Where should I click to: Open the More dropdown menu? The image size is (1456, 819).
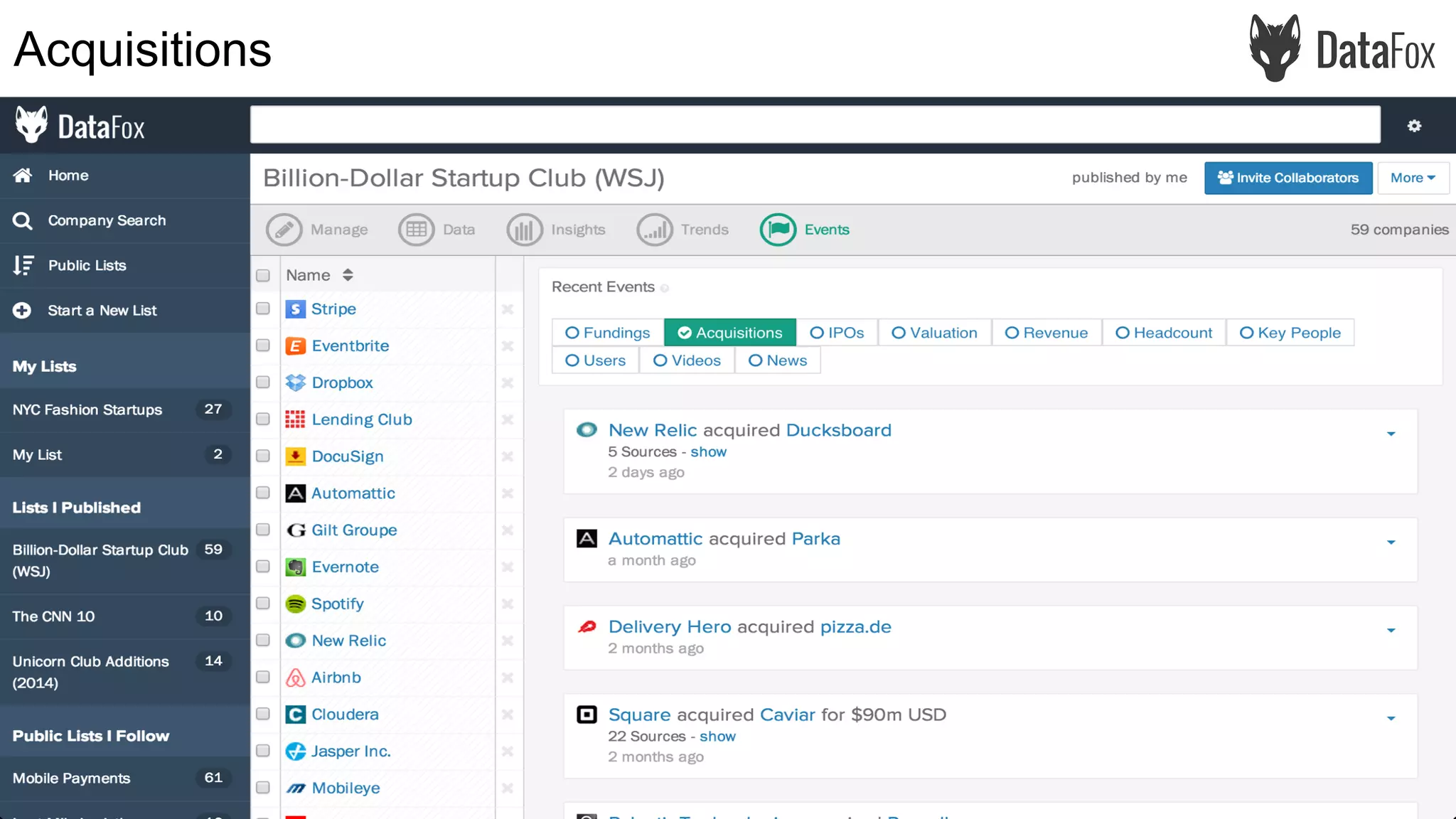click(x=1413, y=178)
